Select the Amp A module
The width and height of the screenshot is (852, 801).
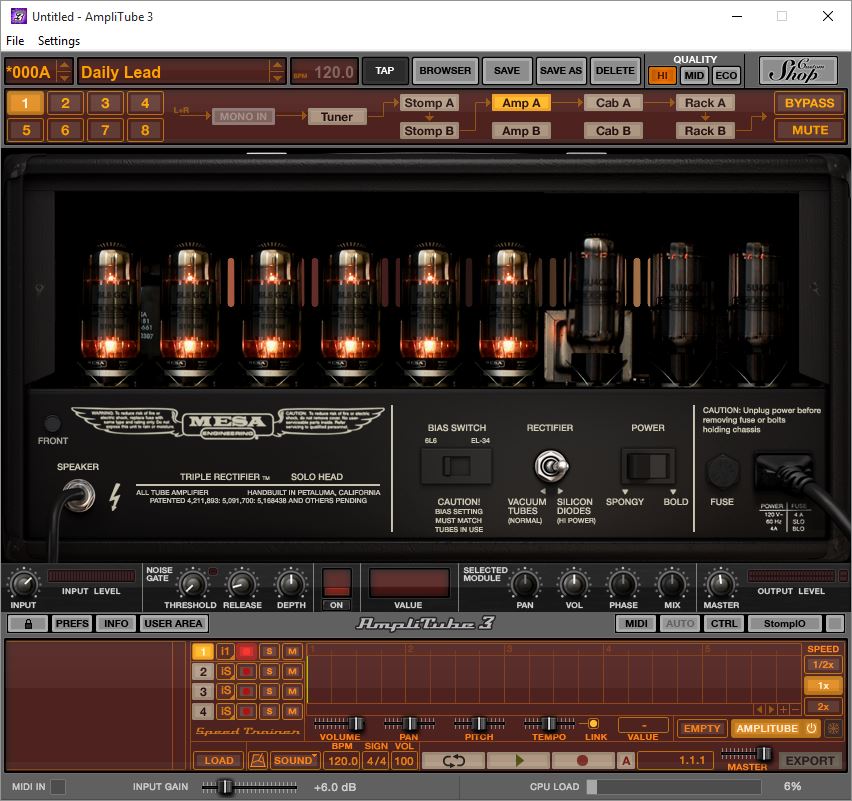click(x=521, y=103)
